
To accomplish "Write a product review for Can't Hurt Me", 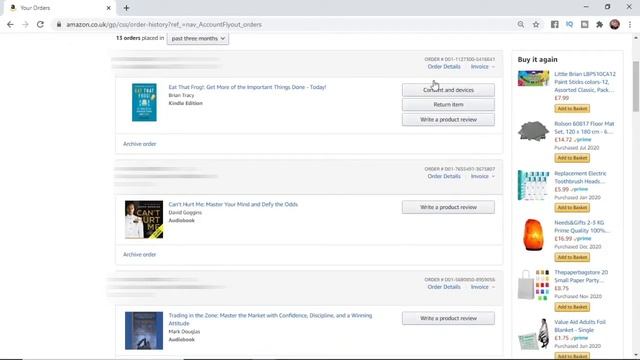I will click(448, 207).
